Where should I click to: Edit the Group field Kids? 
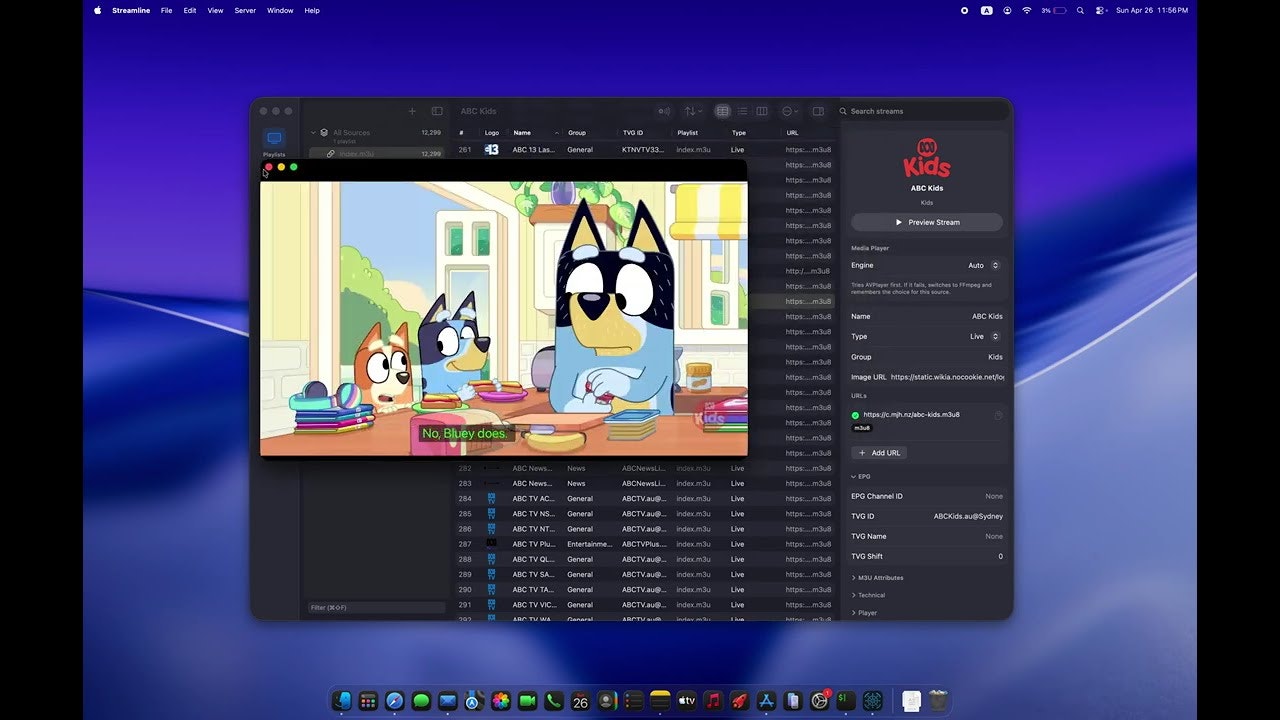(x=995, y=357)
